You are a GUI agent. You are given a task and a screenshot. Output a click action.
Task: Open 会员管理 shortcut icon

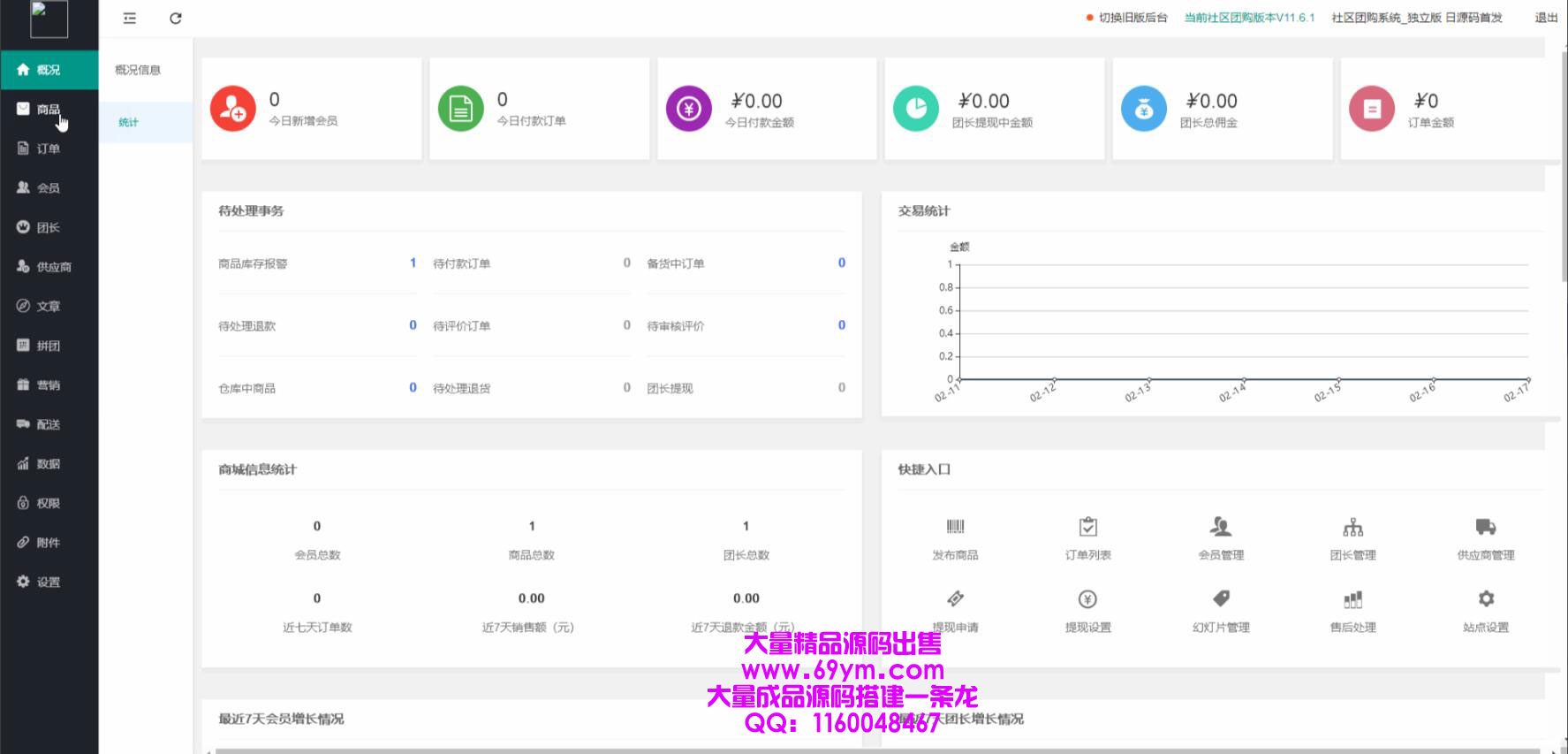(x=1220, y=527)
